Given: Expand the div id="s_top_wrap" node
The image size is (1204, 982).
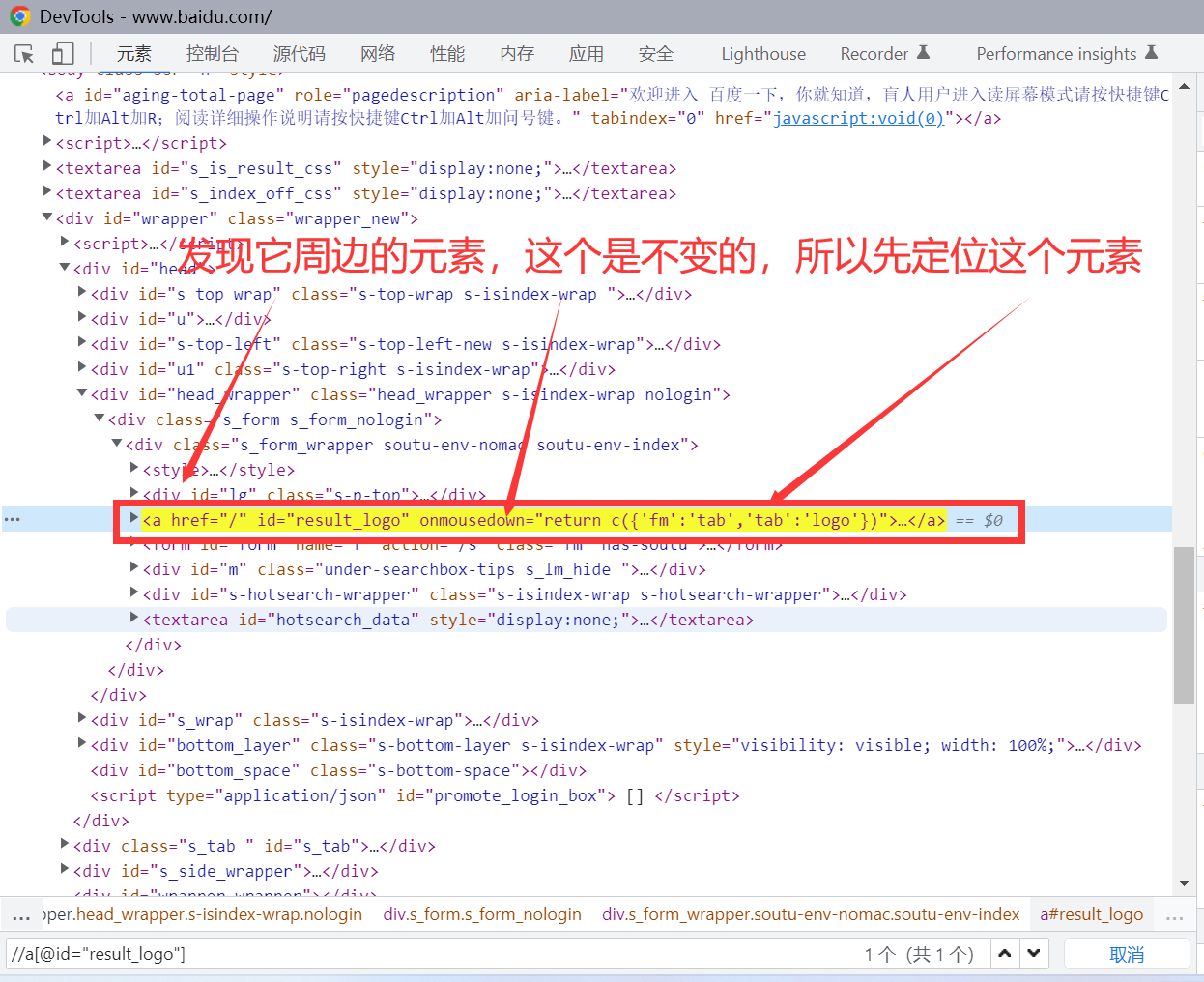Looking at the screenshot, I should tap(82, 292).
